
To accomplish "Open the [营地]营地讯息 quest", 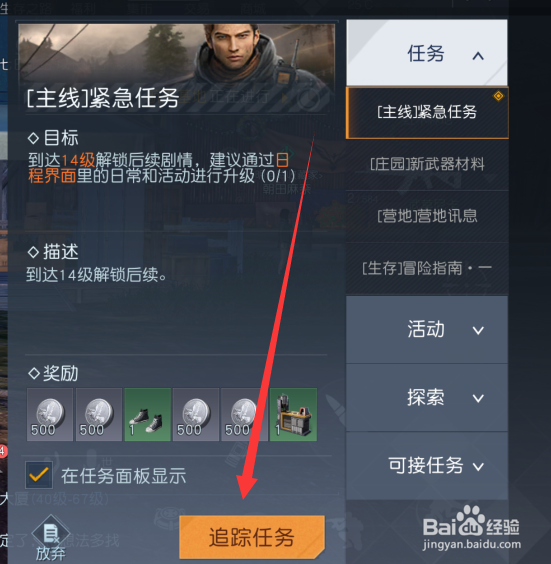I will (x=427, y=217).
